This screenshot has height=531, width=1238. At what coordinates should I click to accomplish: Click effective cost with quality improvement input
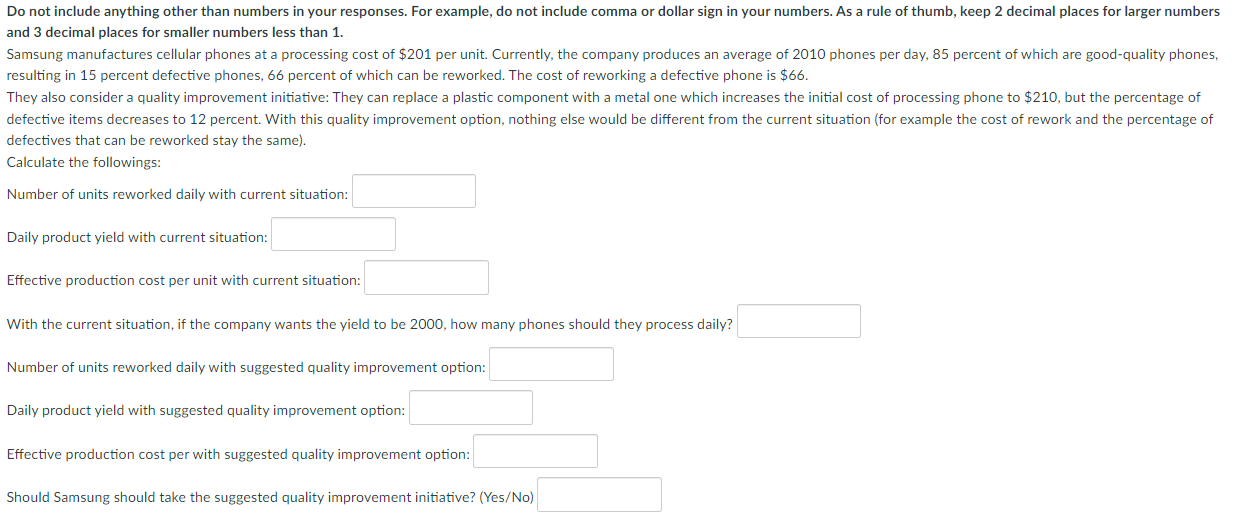point(536,452)
